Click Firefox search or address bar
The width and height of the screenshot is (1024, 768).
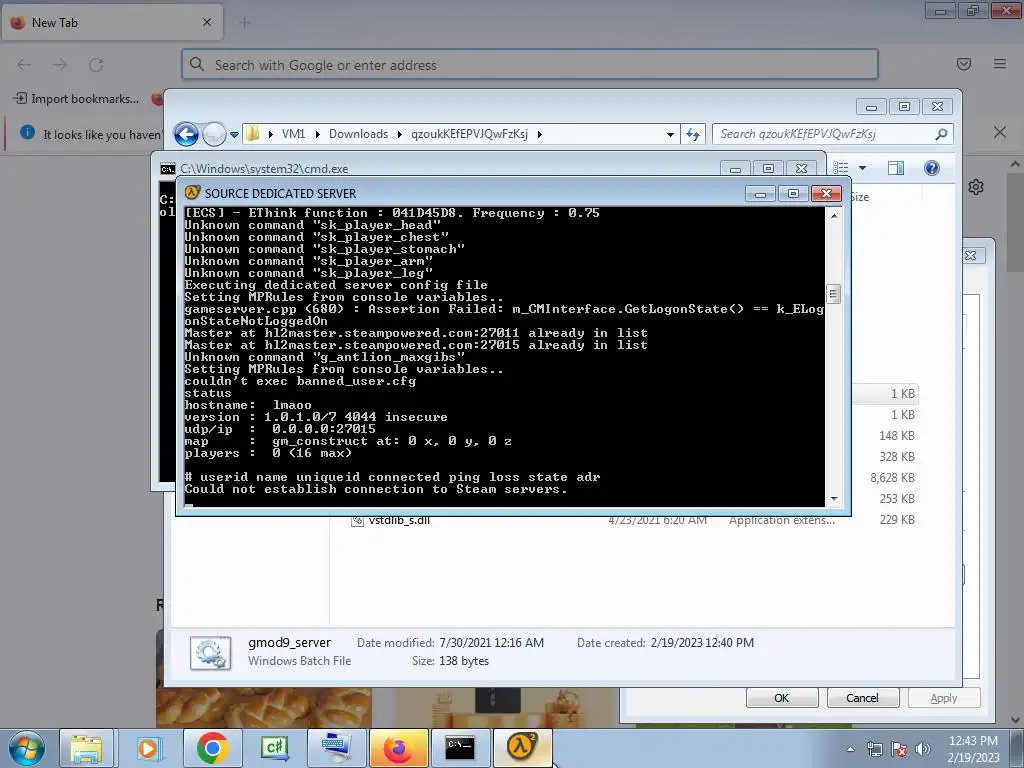530,65
